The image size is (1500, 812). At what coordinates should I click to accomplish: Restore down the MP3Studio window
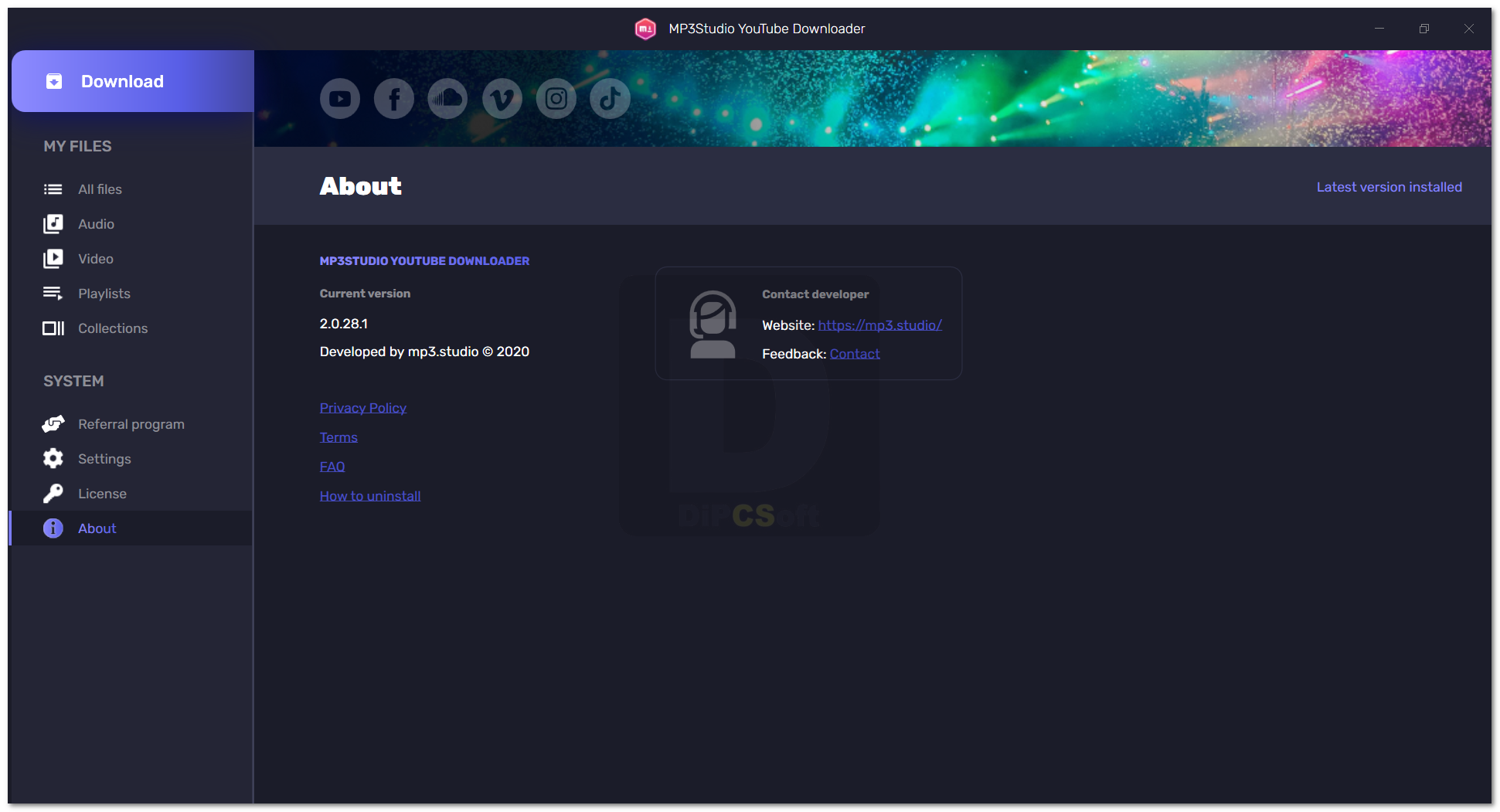click(1424, 29)
